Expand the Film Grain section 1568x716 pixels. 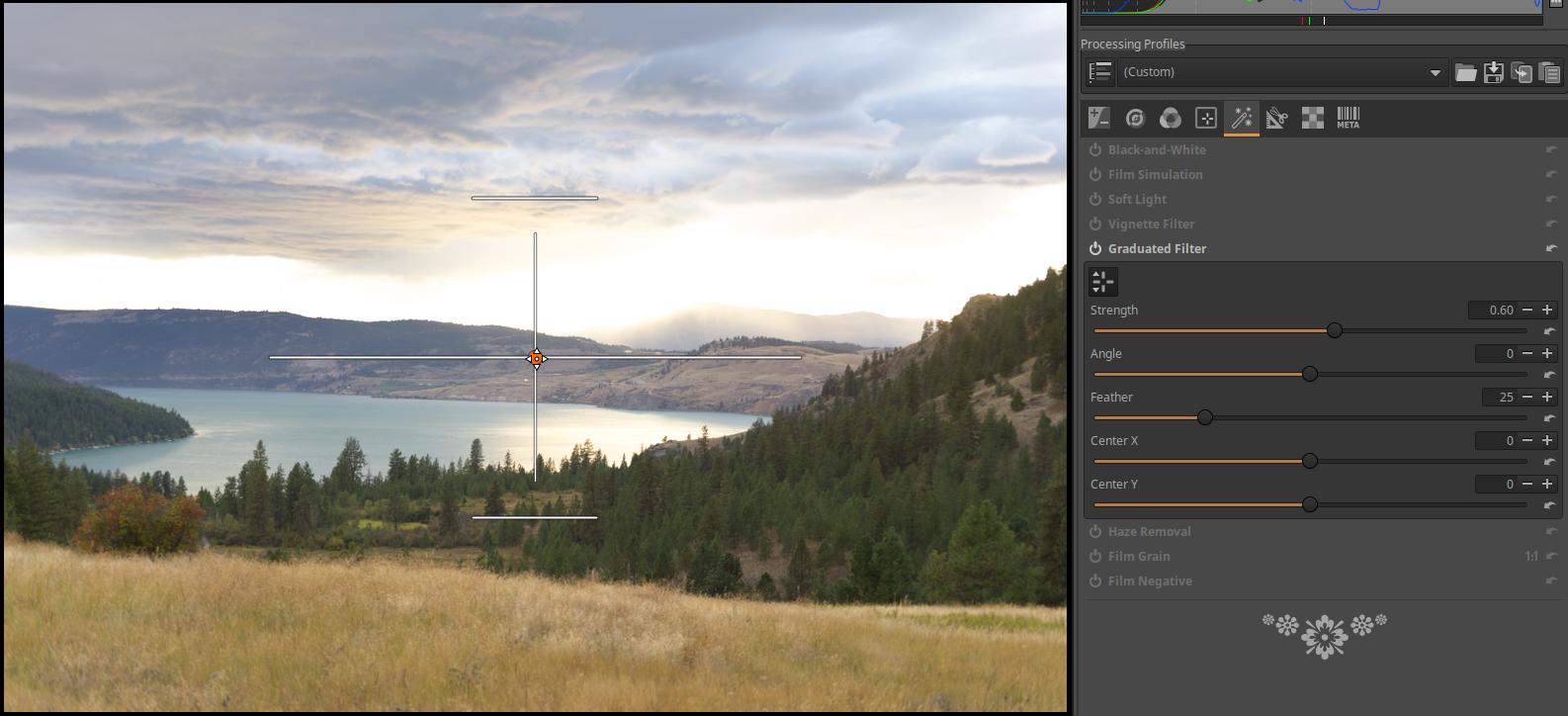pyautogui.click(x=1138, y=557)
